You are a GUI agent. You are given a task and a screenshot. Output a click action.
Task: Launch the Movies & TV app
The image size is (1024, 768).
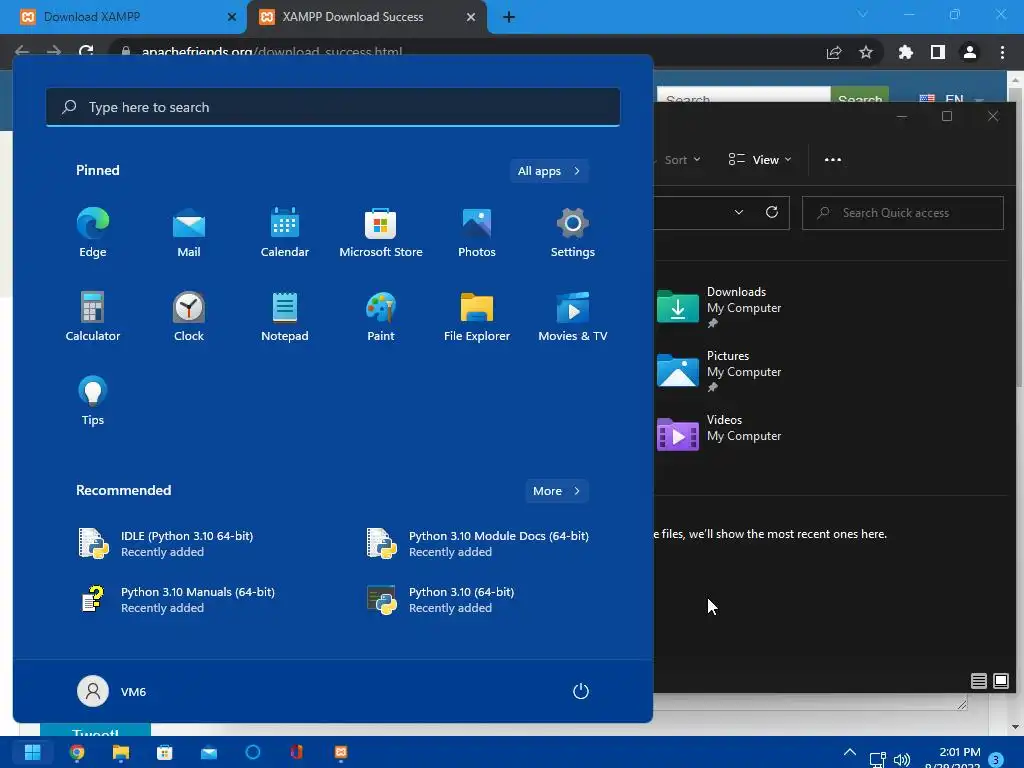[573, 317]
